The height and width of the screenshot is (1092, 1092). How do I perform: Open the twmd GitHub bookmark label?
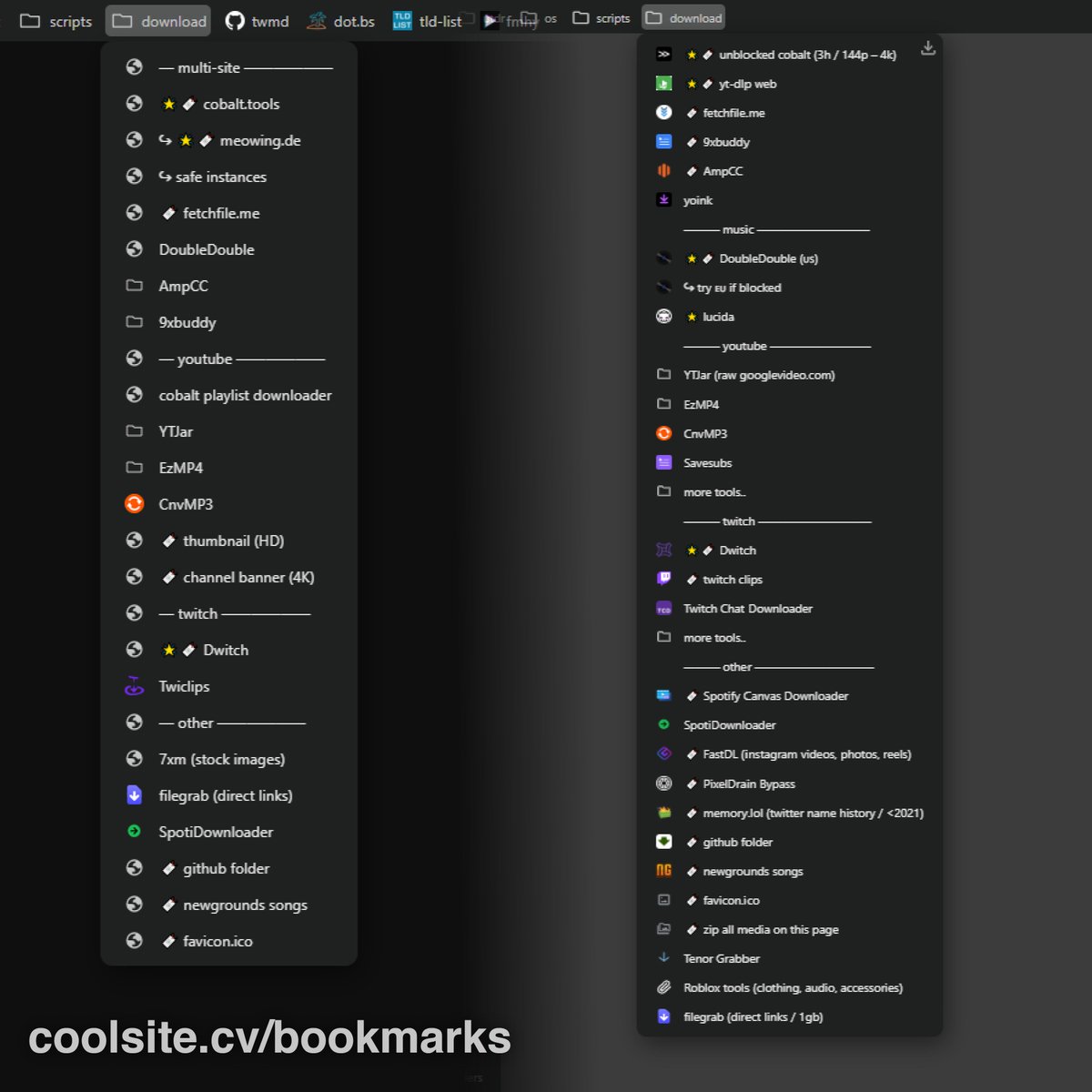point(270,21)
